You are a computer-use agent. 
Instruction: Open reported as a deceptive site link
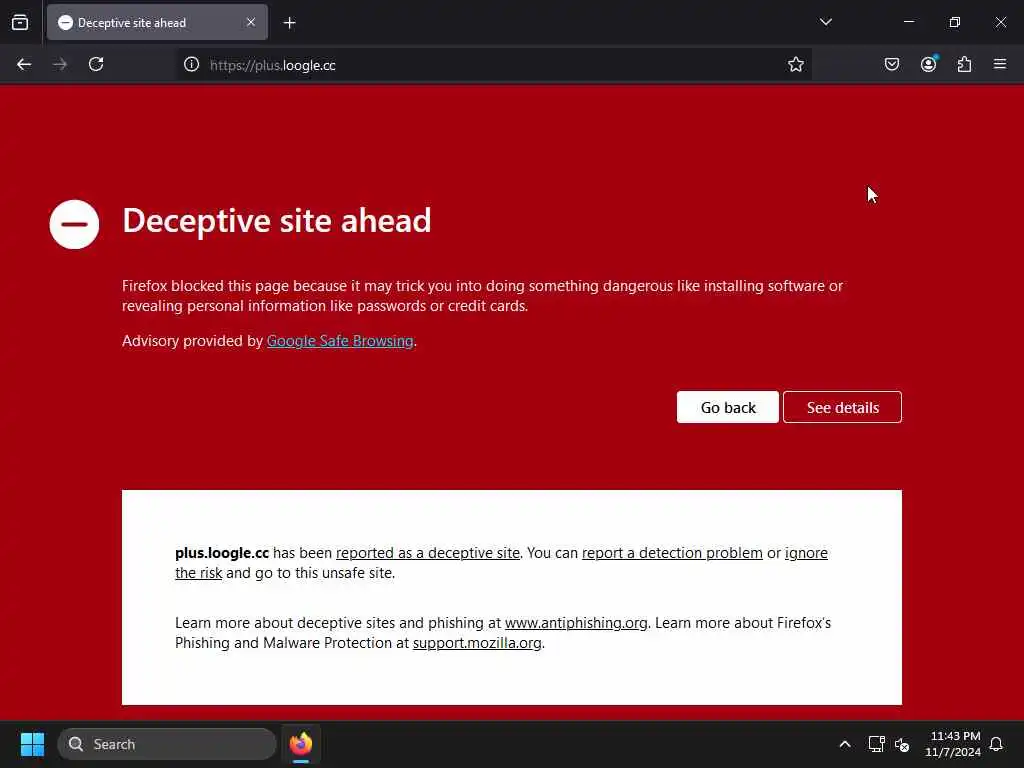tap(428, 553)
